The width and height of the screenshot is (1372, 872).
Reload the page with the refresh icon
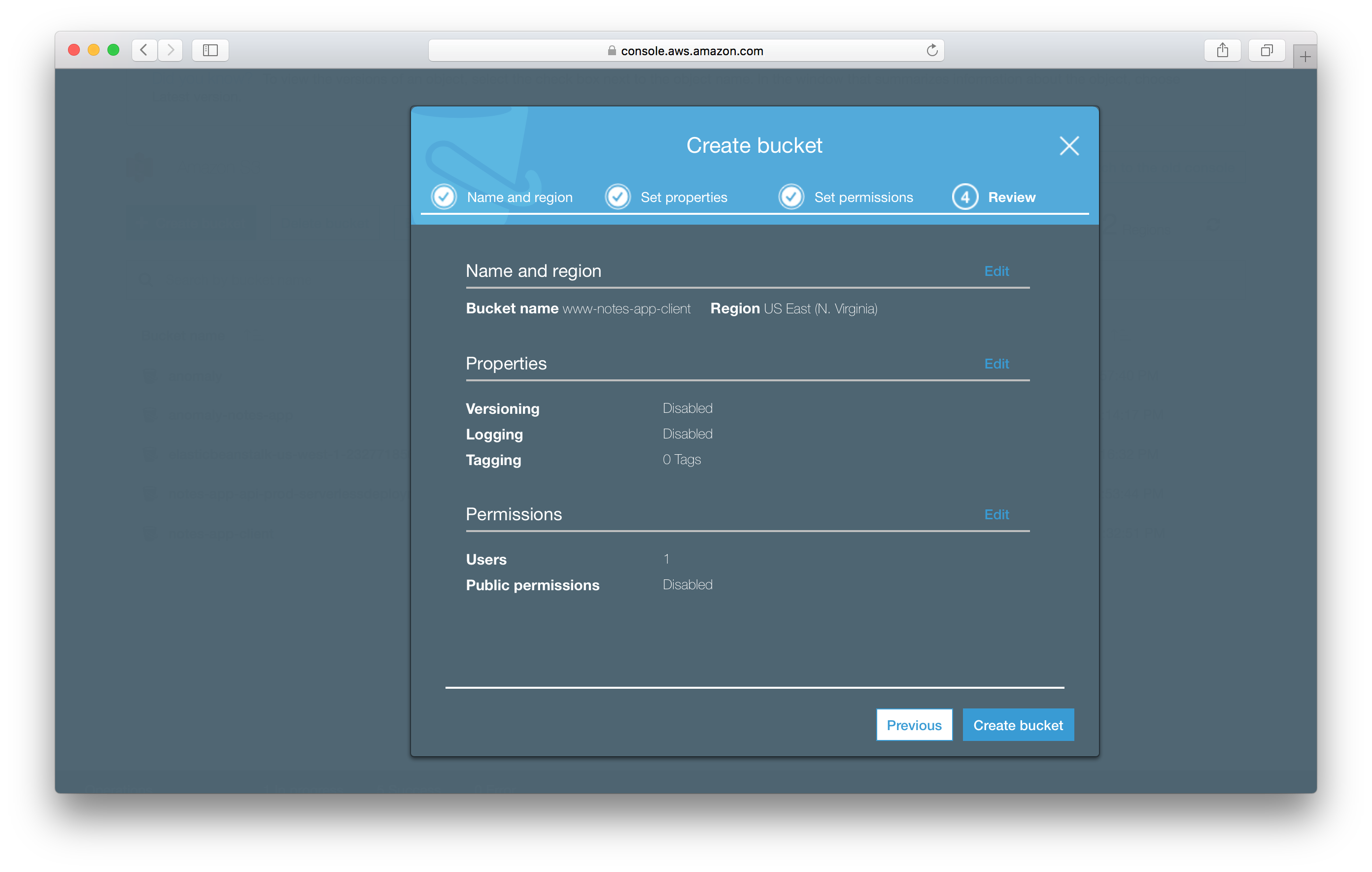coord(931,50)
